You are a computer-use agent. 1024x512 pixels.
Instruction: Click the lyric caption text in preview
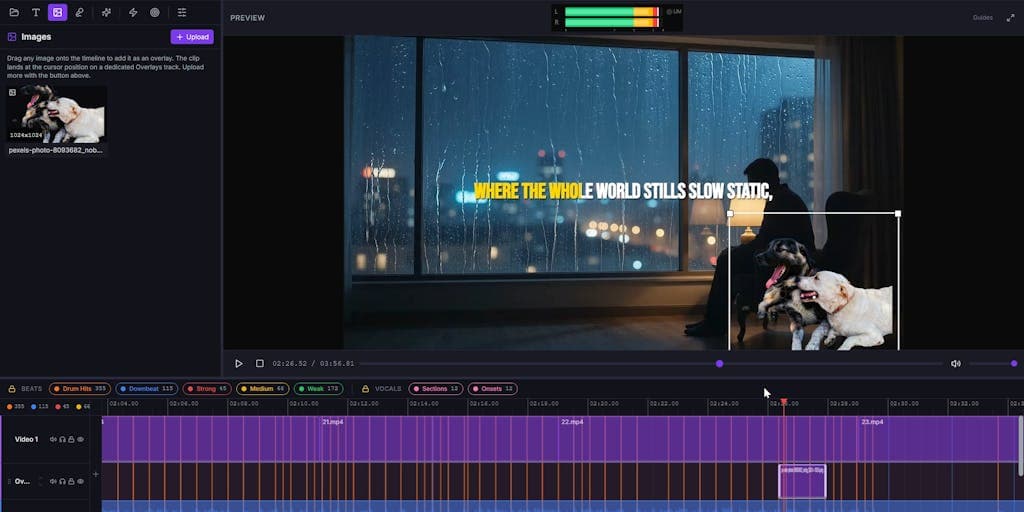(623, 191)
